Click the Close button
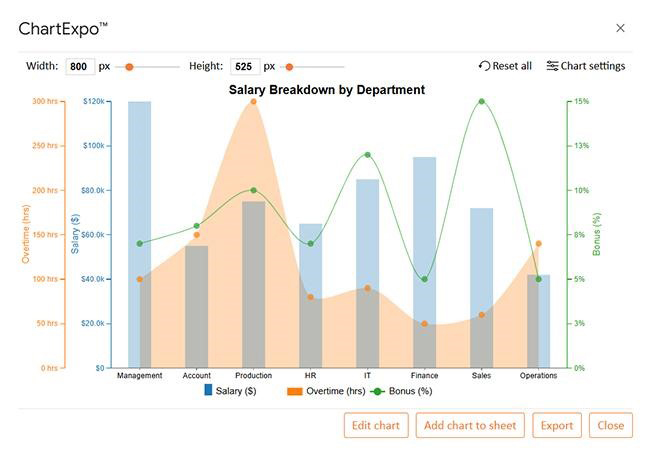This screenshot has width=650, height=460. (610, 425)
